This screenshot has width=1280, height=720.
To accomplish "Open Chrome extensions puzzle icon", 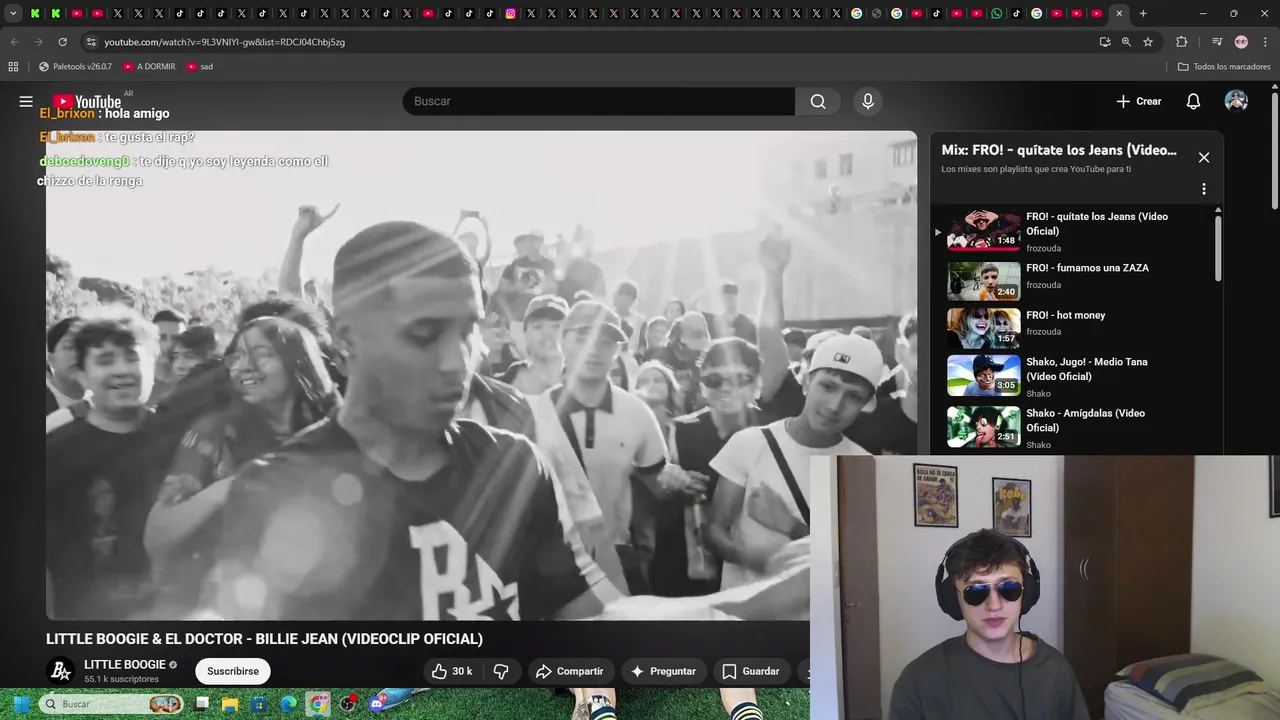I will coord(1182,42).
